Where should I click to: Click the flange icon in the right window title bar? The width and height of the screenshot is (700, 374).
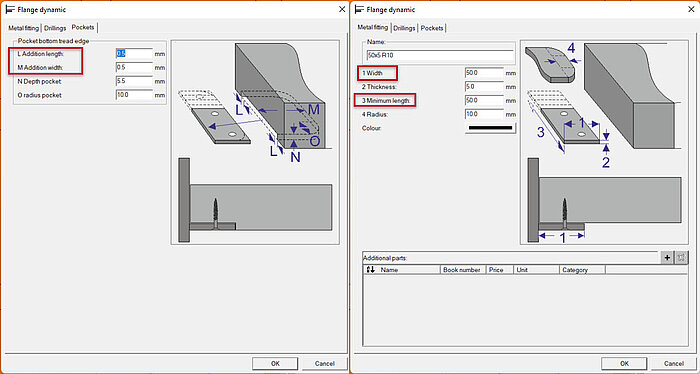tap(358, 9)
